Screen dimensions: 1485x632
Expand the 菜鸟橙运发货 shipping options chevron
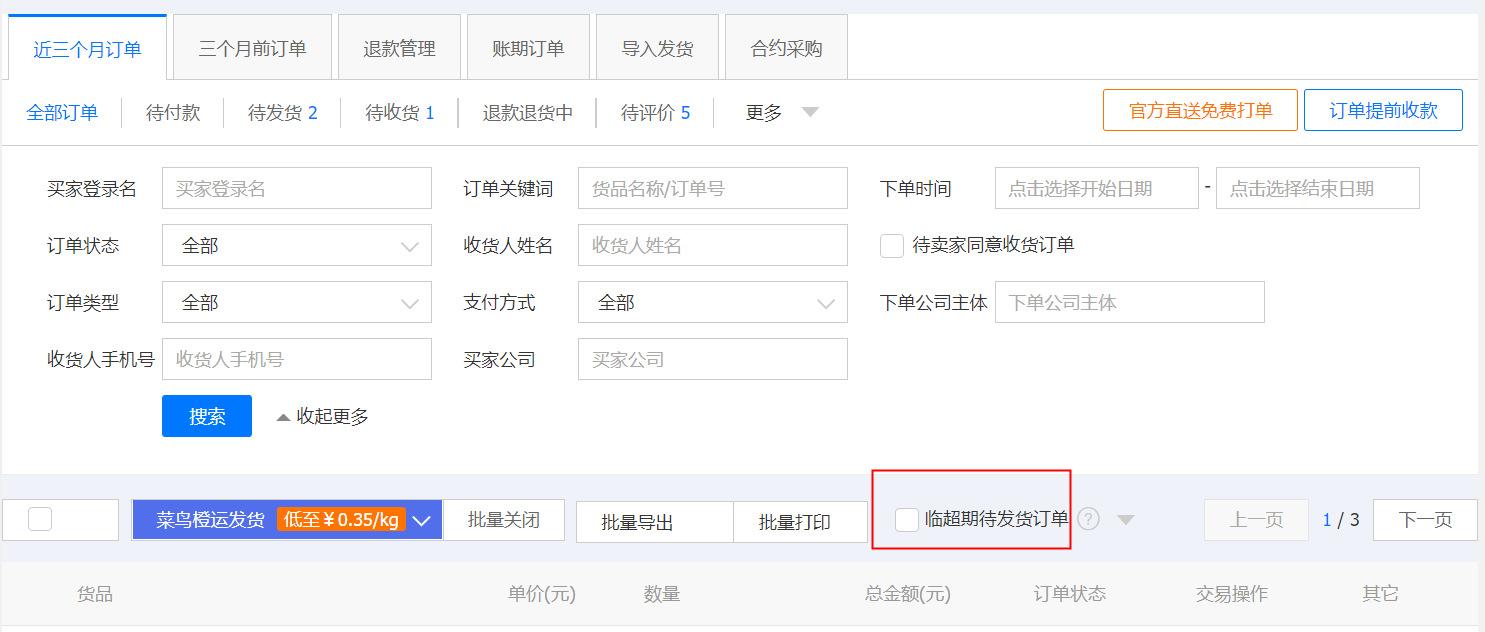(x=421, y=519)
